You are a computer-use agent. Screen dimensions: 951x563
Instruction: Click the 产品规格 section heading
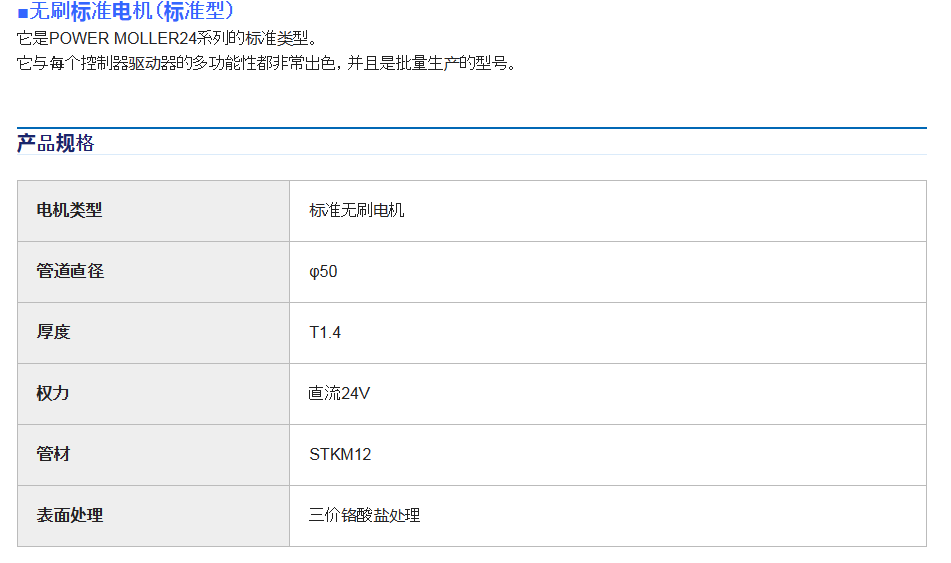click(x=56, y=143)
